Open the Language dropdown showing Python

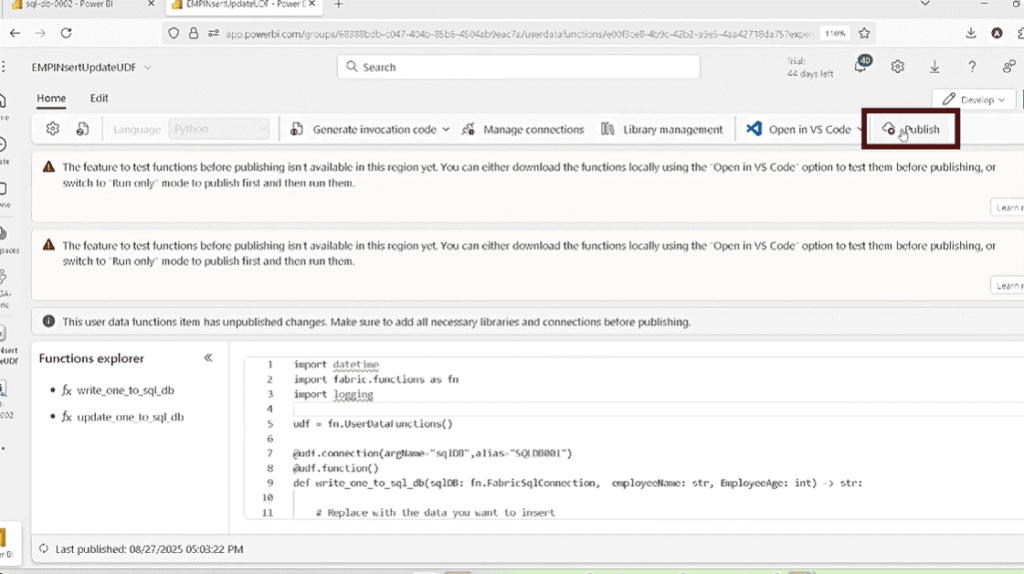[x=219, y=129]
